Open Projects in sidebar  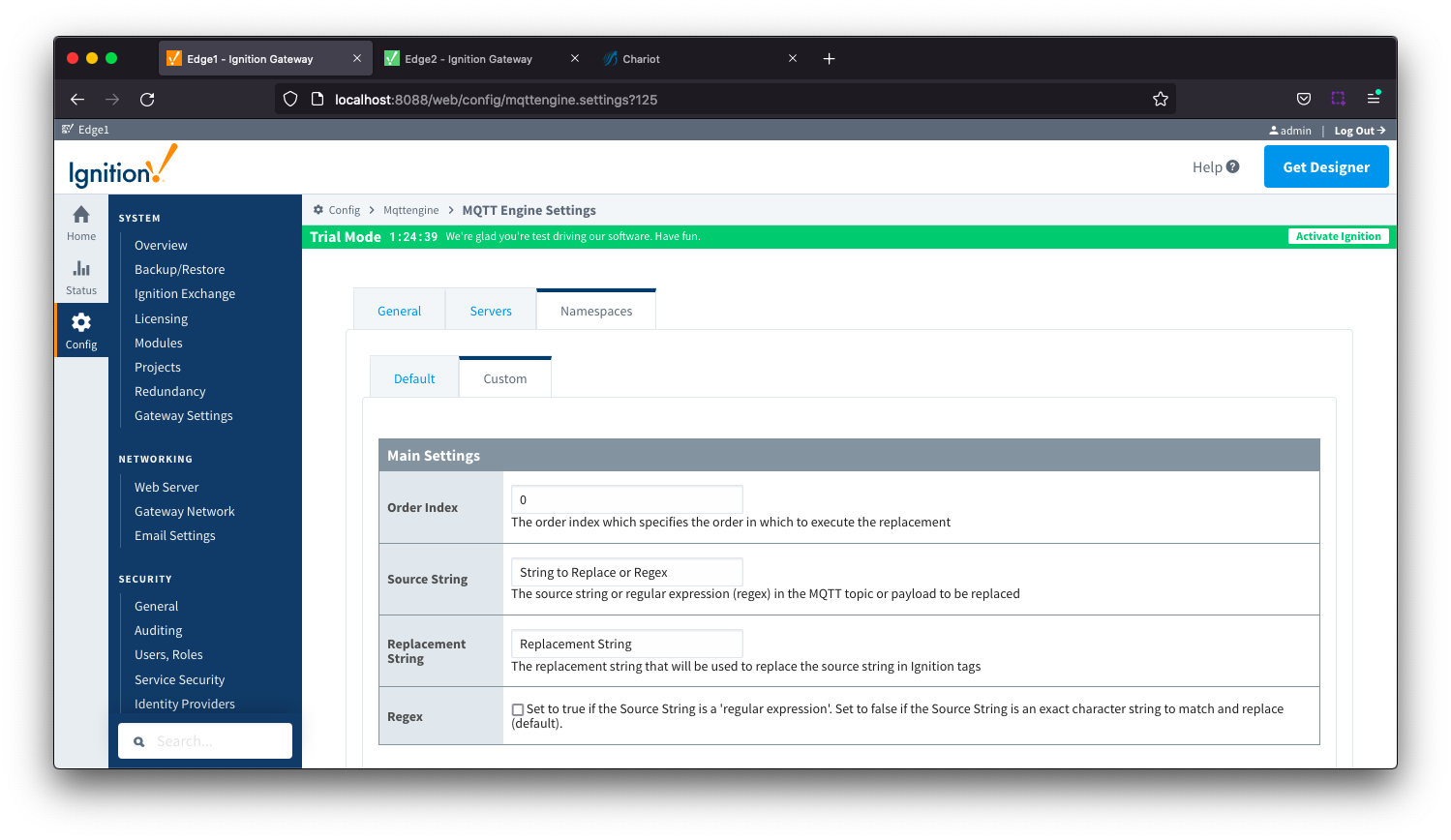pos(158,367)
